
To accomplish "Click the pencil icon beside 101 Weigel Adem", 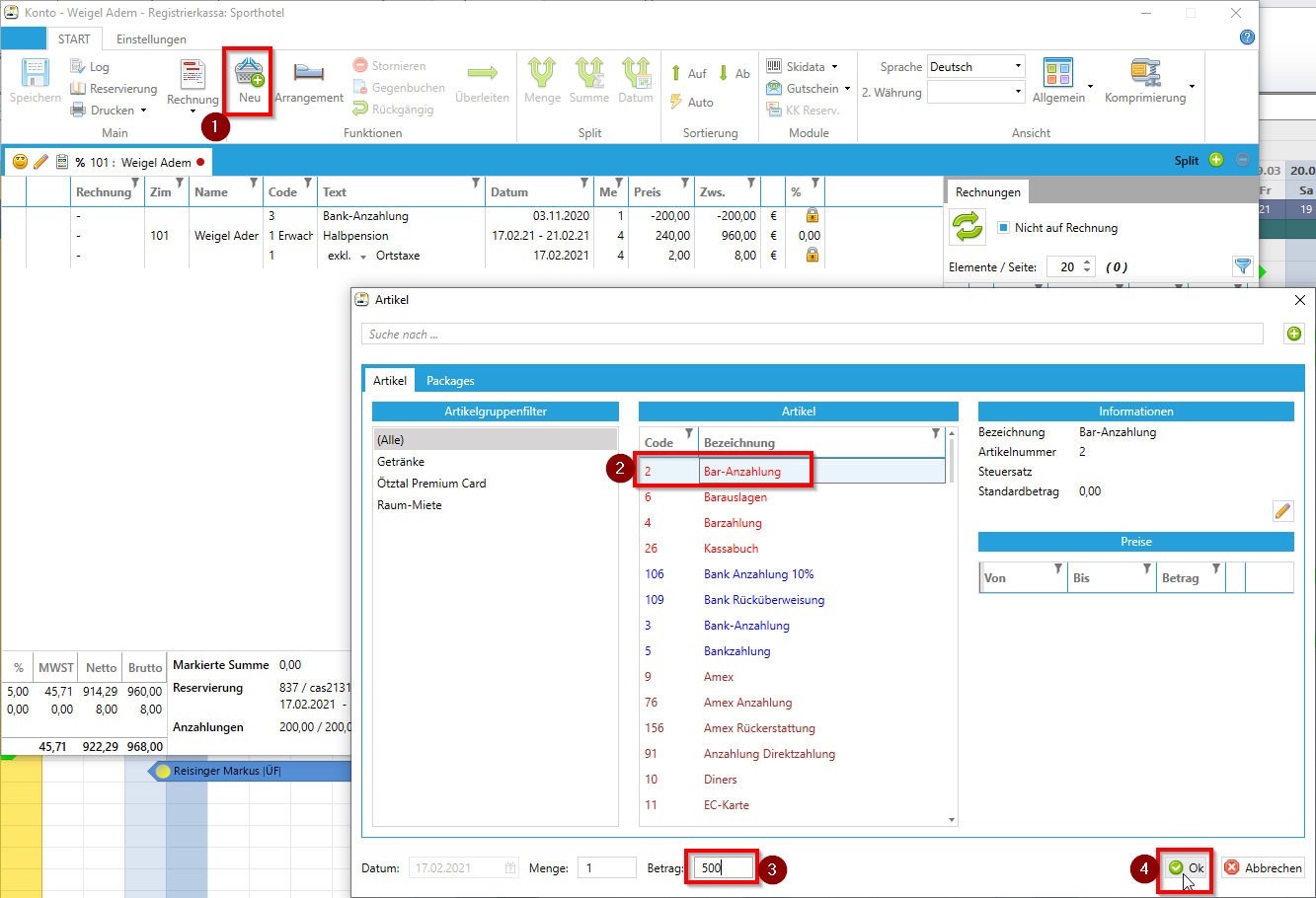I will pos(40,162).
